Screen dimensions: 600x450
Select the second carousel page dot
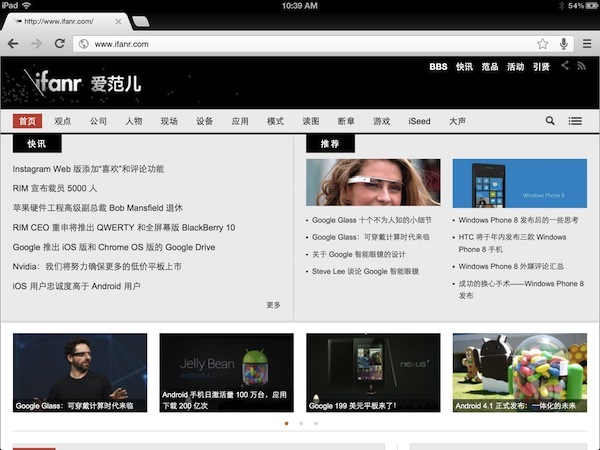tap(301, 423)
